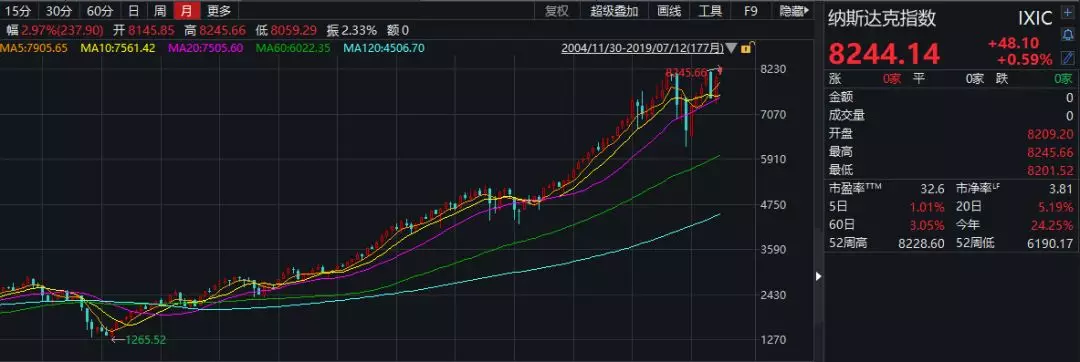Collapse the side panel with the splitter arrow

click(x=818, y=277)
